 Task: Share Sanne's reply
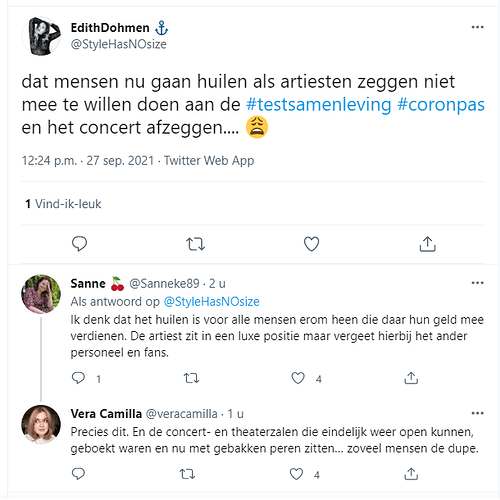click(x=411, y=378)
